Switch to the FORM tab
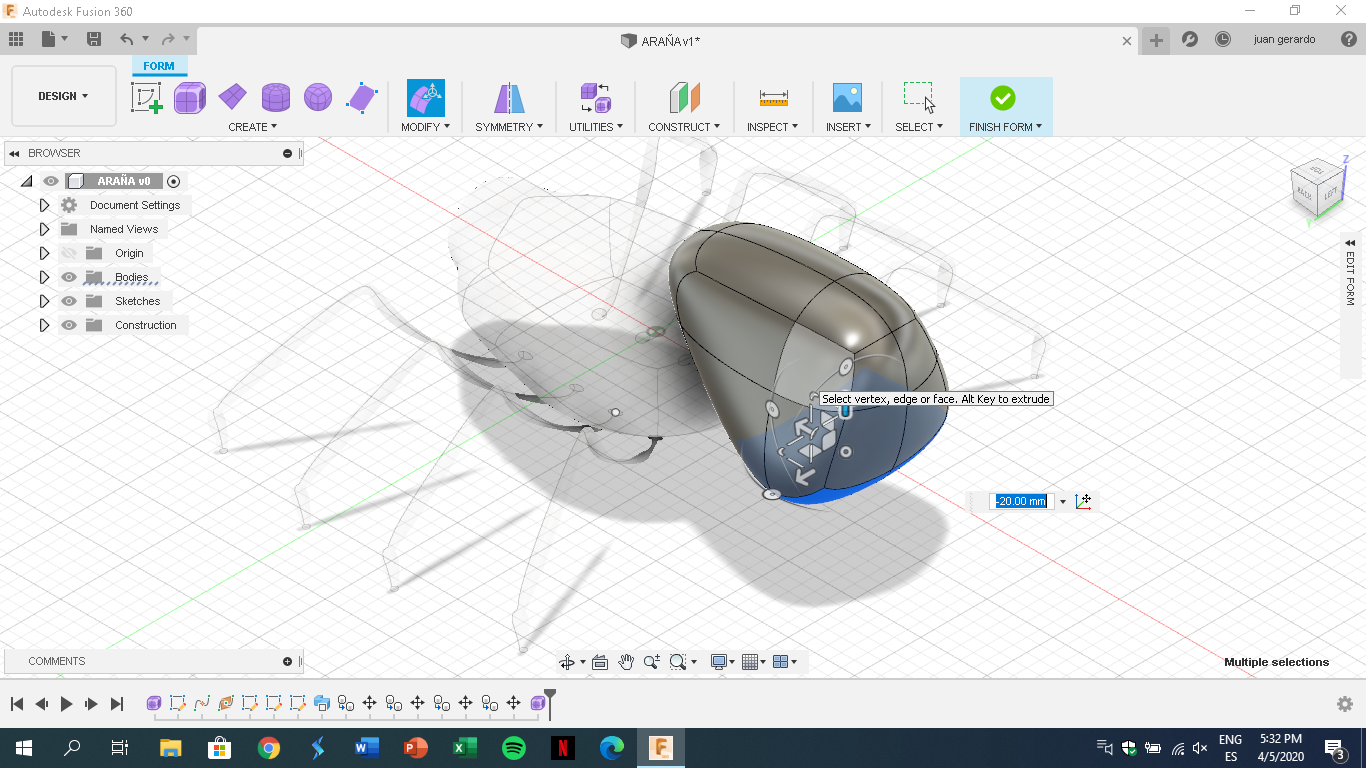1366x768 pixels. [159, 65]
